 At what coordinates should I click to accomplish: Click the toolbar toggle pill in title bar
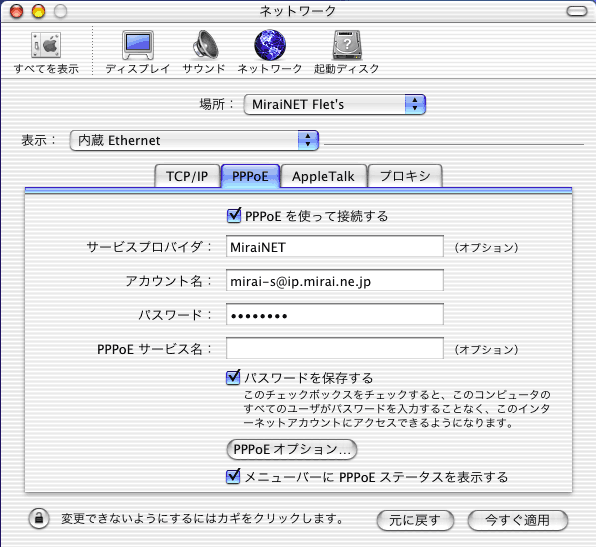(x=577, y=11)
